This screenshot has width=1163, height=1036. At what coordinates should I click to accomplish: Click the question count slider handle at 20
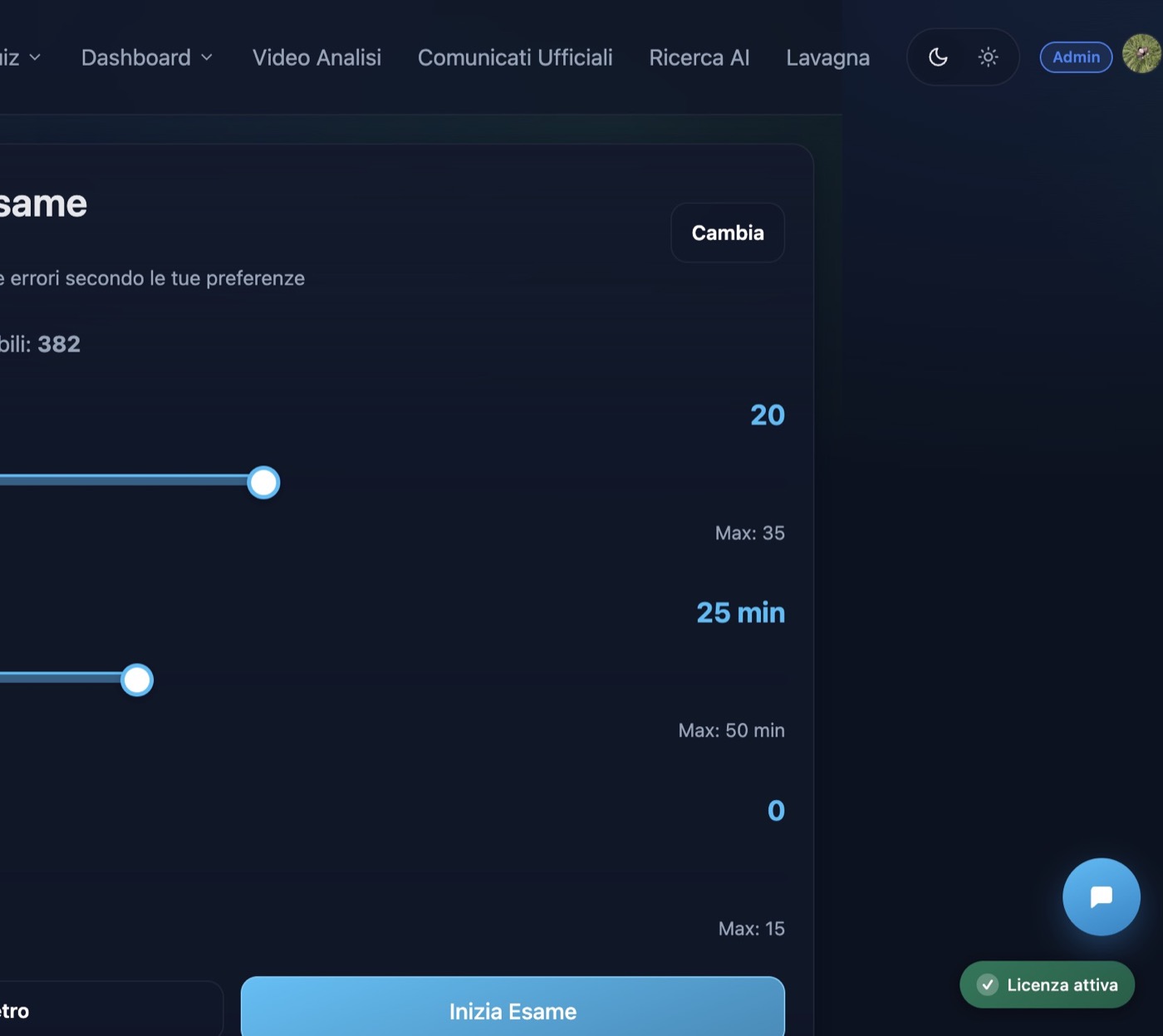263,483
